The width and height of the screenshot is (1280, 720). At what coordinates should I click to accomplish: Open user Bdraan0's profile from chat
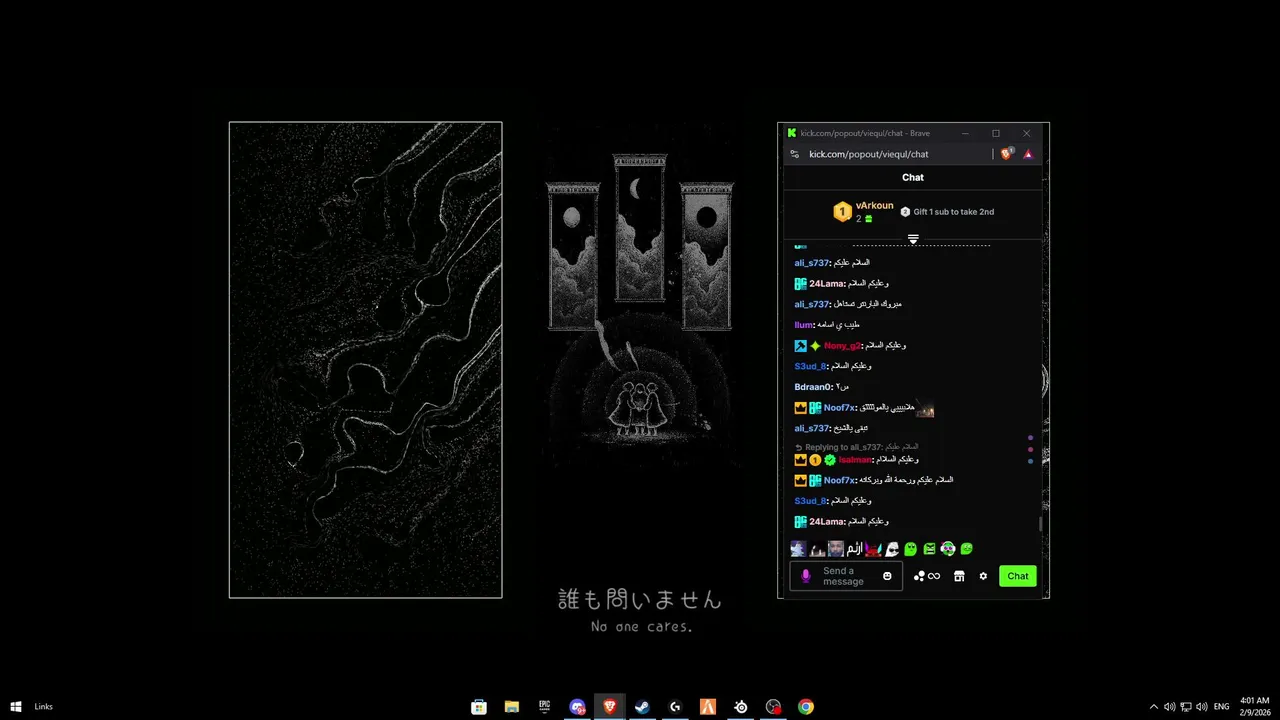click(x=813, y=387)
